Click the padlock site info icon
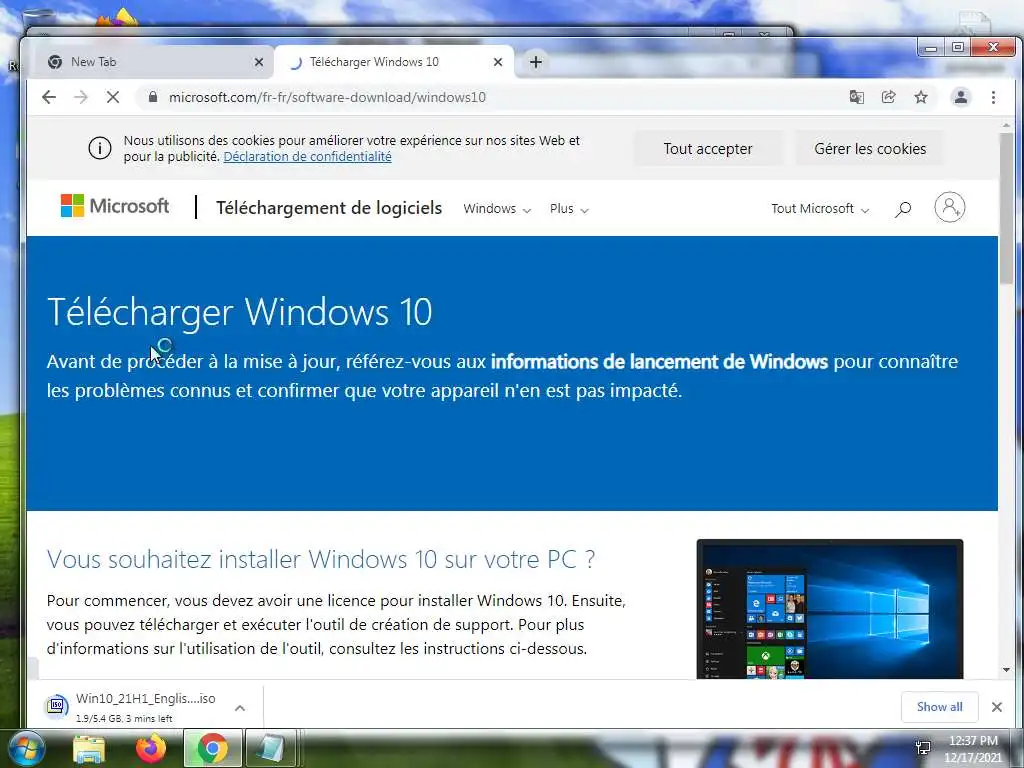The image size is (1024, 768). (x=153, y=97)
